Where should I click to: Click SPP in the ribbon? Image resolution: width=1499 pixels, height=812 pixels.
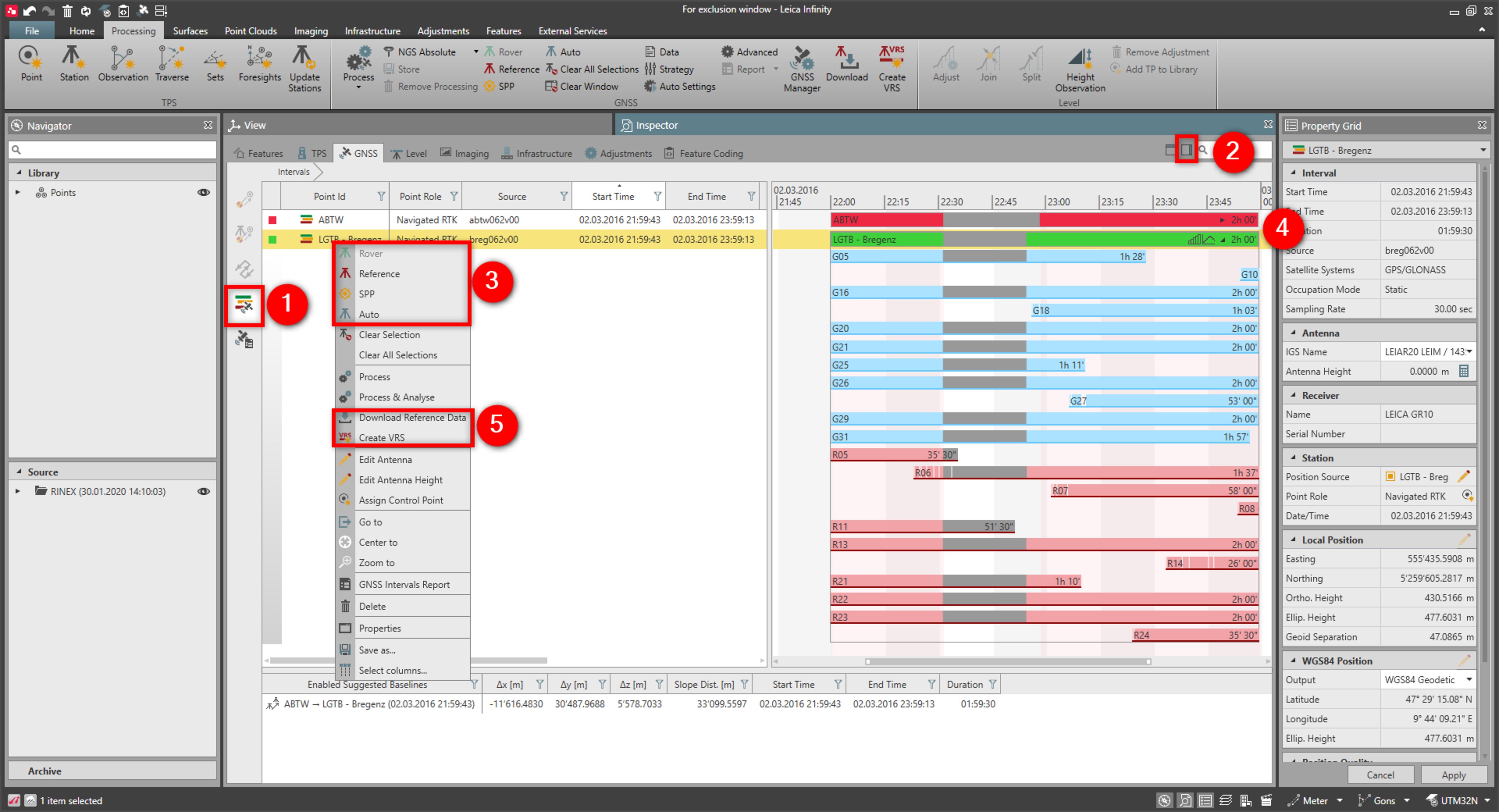pyautogui.click(x=499, y=86)
